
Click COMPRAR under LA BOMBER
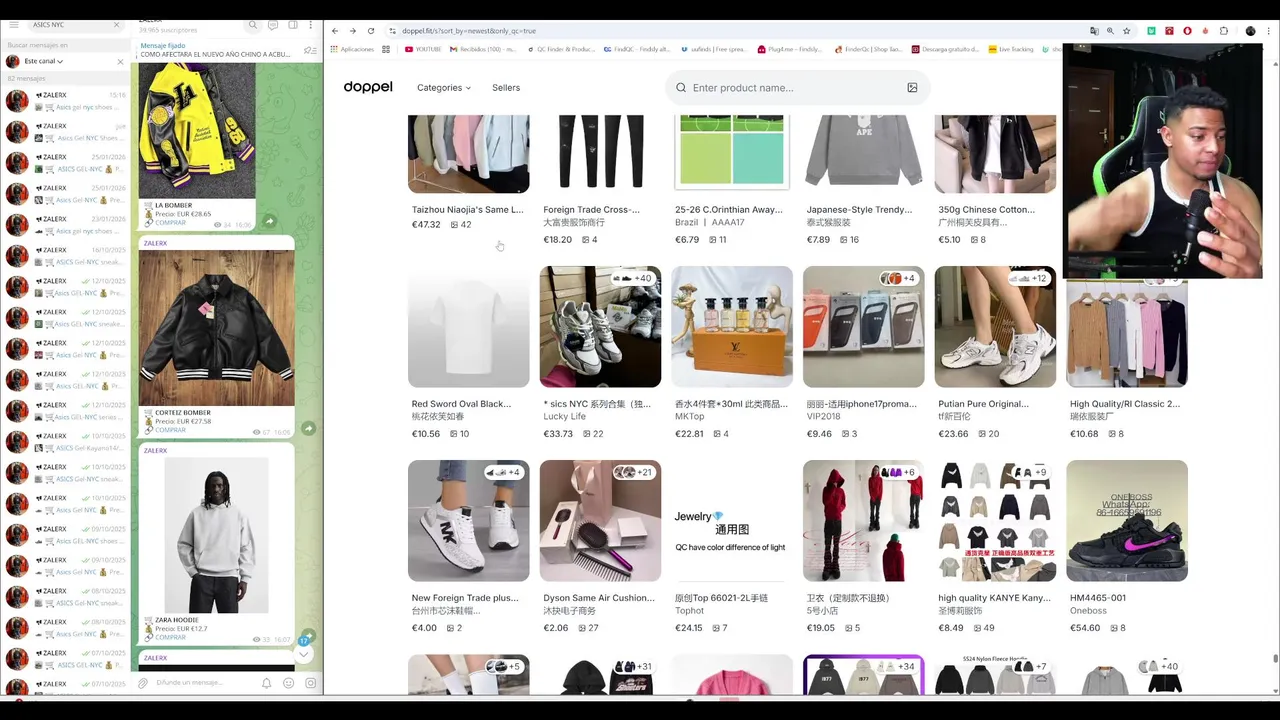[x=170, y=223]
